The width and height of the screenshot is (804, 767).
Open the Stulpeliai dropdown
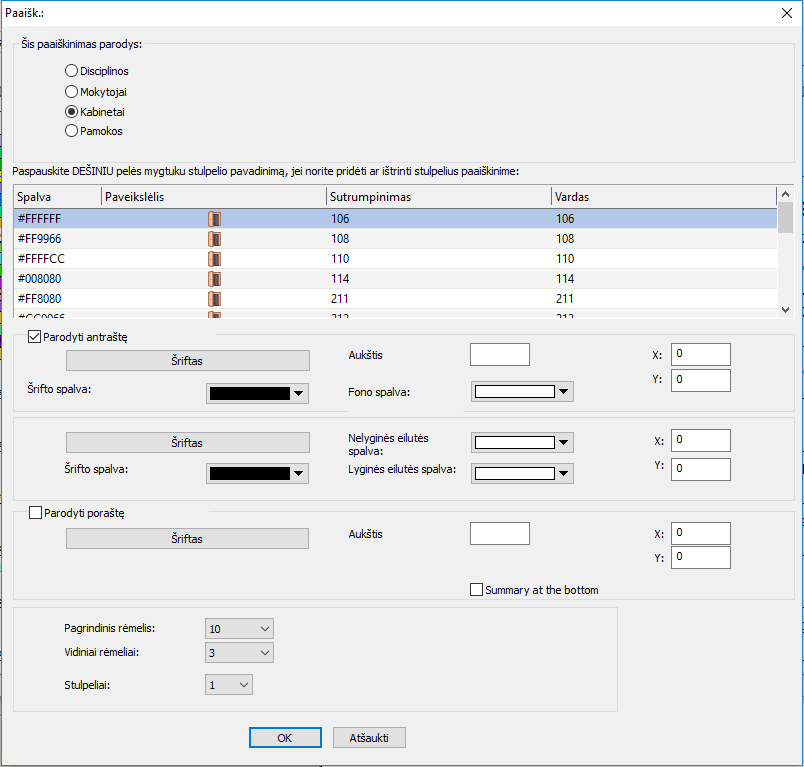228,685
